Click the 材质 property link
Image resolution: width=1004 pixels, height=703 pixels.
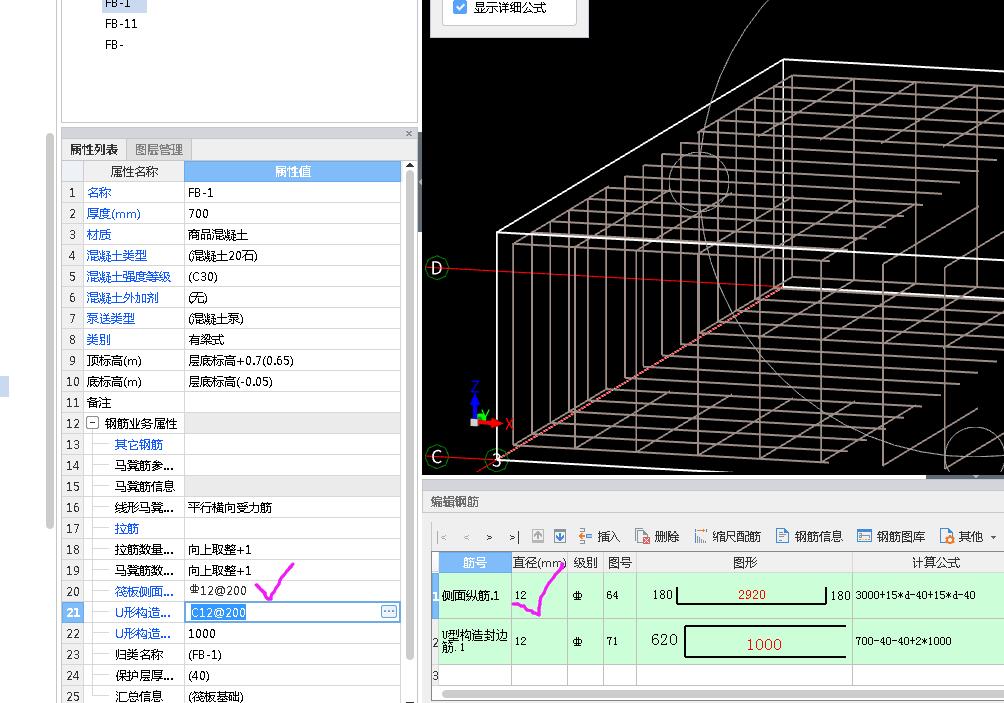click(99, 234)
